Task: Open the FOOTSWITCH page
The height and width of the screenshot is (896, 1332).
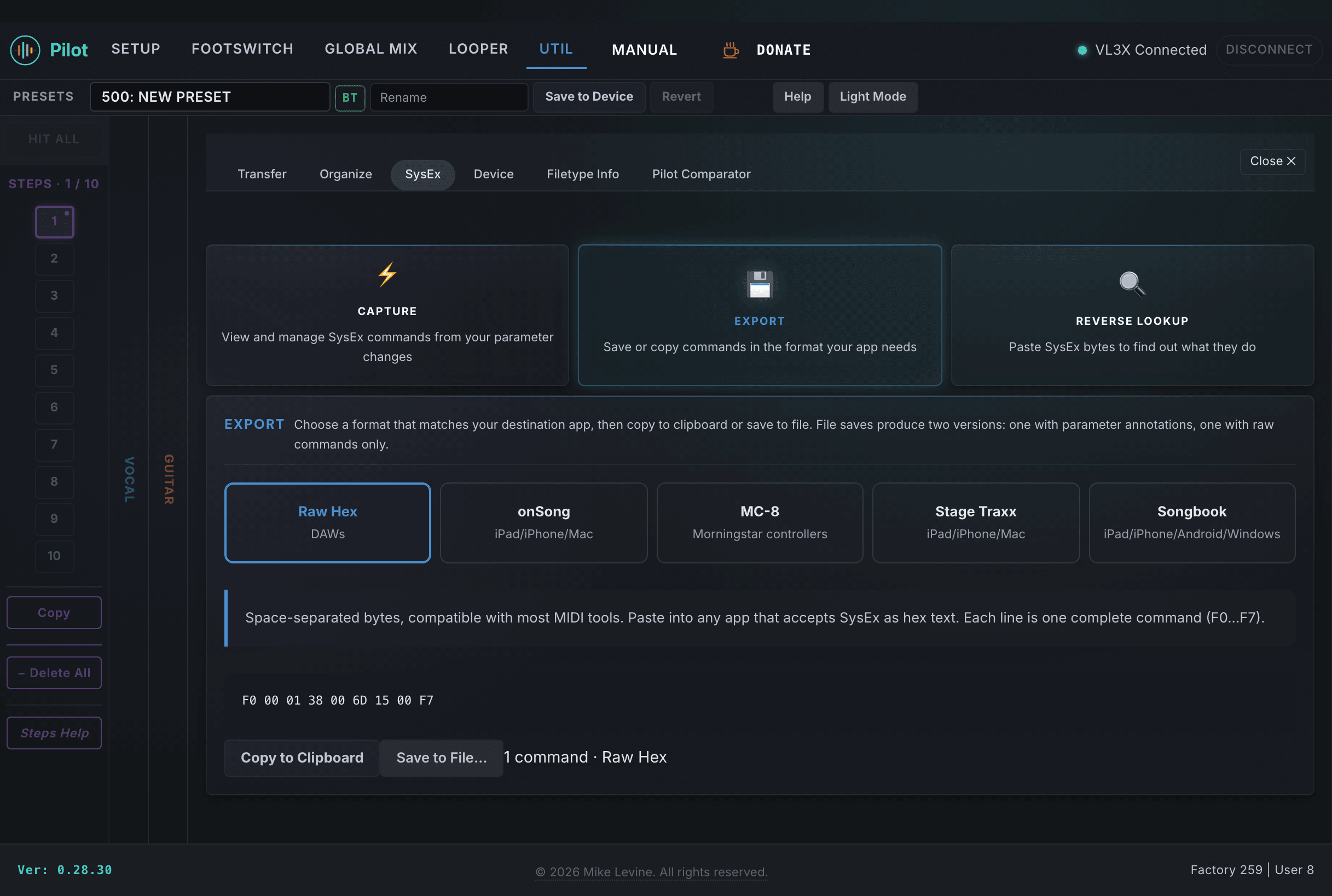Action: [242, 49]
